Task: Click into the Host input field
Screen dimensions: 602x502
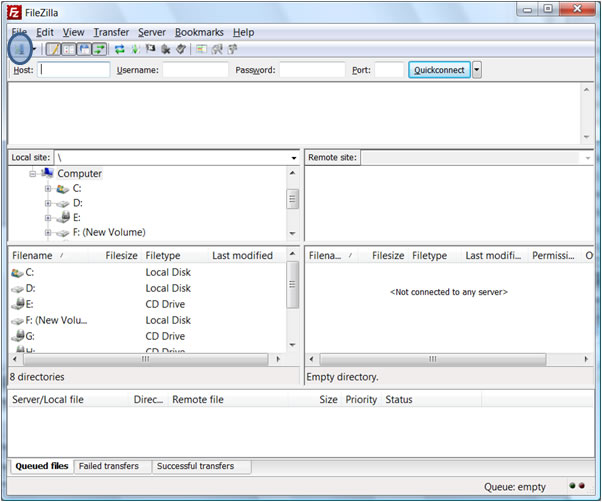Action: (x=74, y=70)
